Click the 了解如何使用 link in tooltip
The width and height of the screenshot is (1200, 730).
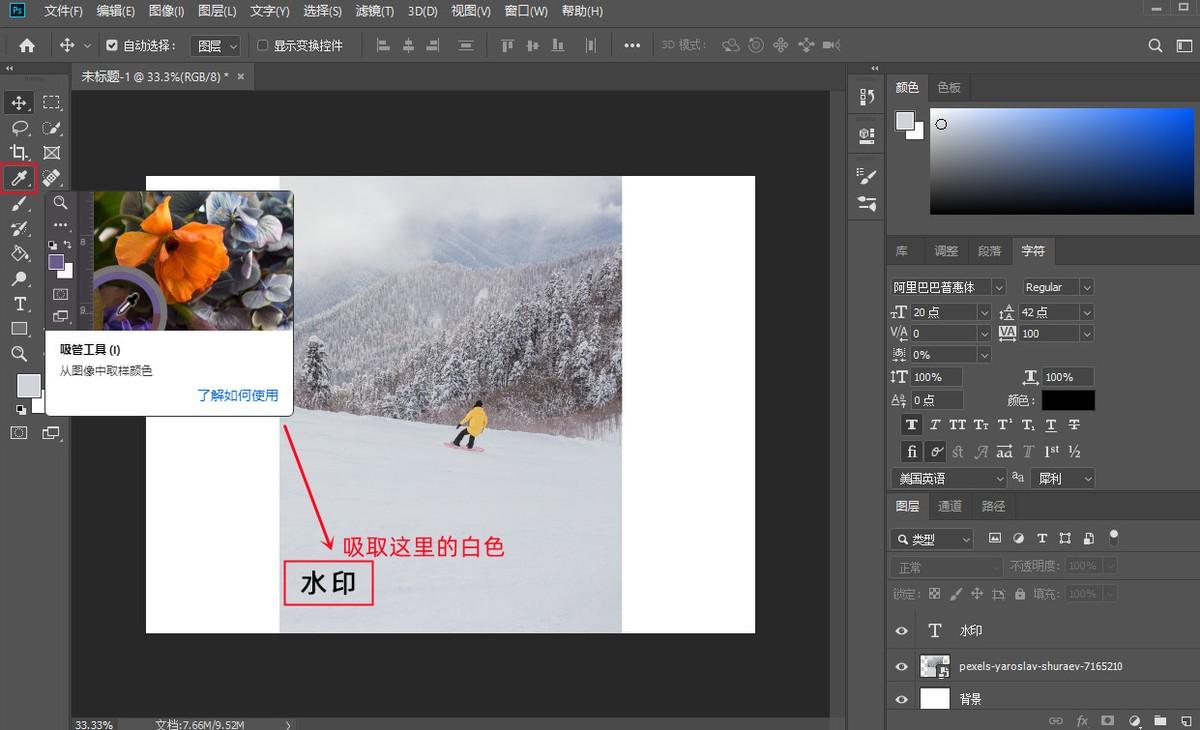[238, 395]
